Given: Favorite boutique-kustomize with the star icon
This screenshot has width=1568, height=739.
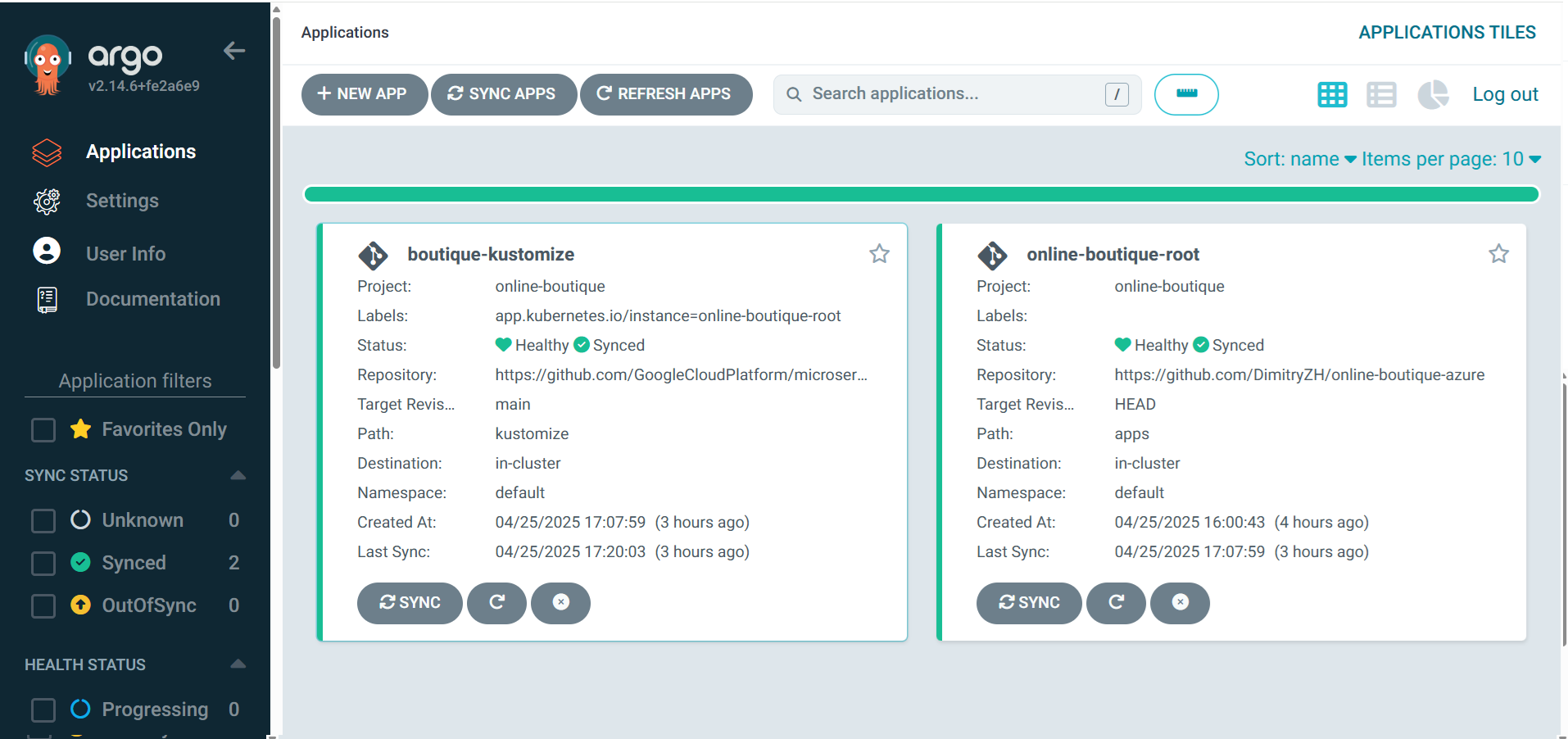Looking at the screenshot, I should tap(879, 254).
